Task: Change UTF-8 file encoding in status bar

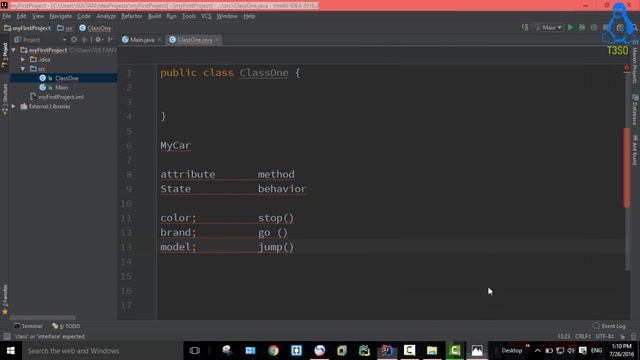Action: [x=604, y=336]
